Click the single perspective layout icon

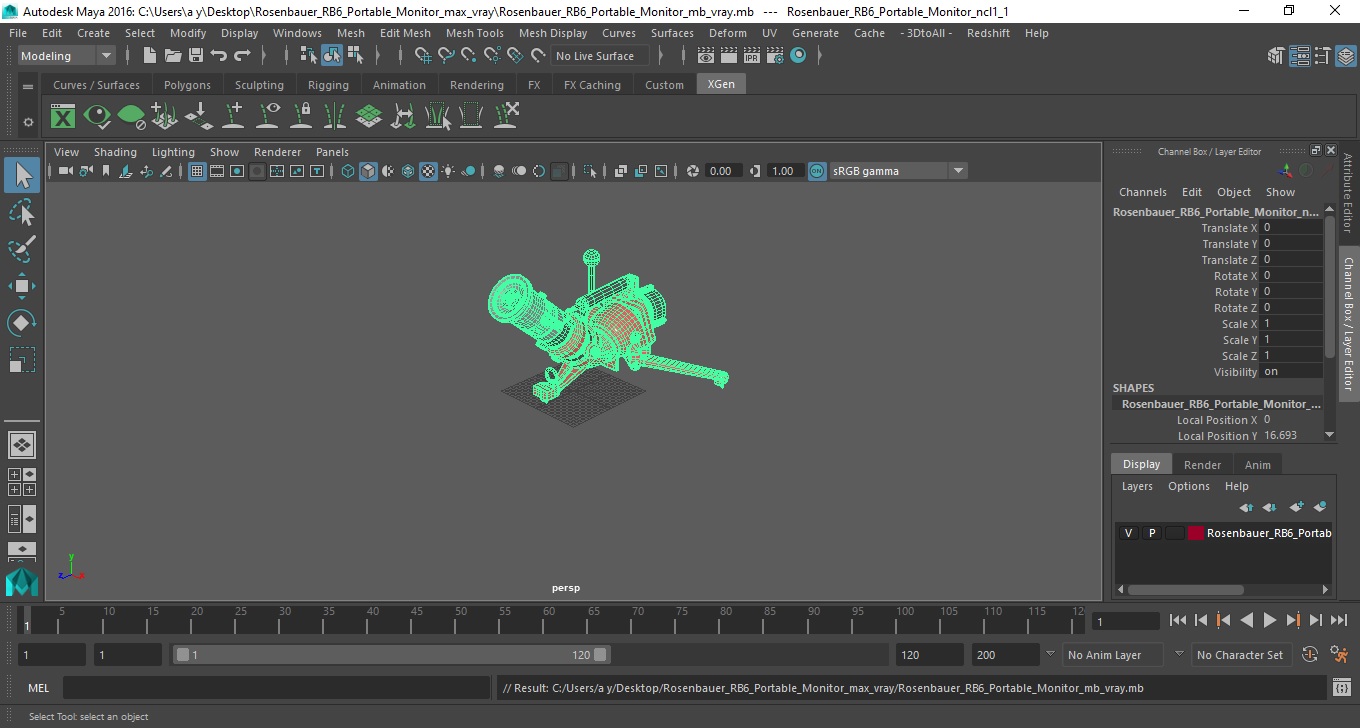point(22,445)
